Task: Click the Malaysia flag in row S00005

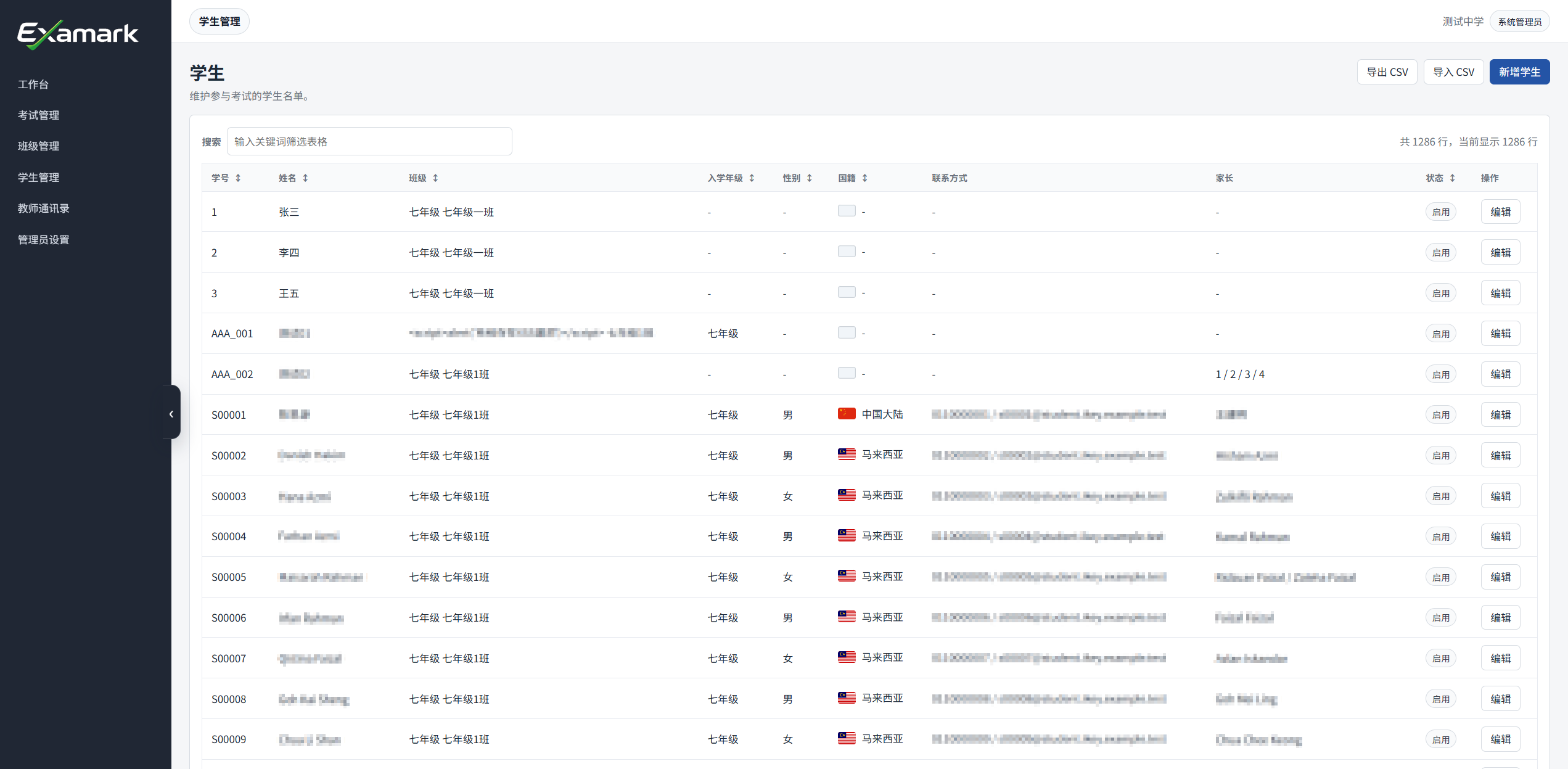Action: pyautogui.click(x=847, y=576)
